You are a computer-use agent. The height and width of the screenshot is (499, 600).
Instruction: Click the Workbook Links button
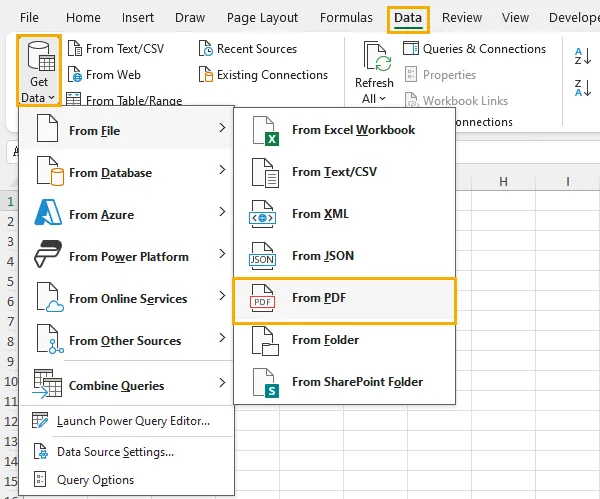coord(457,101)
